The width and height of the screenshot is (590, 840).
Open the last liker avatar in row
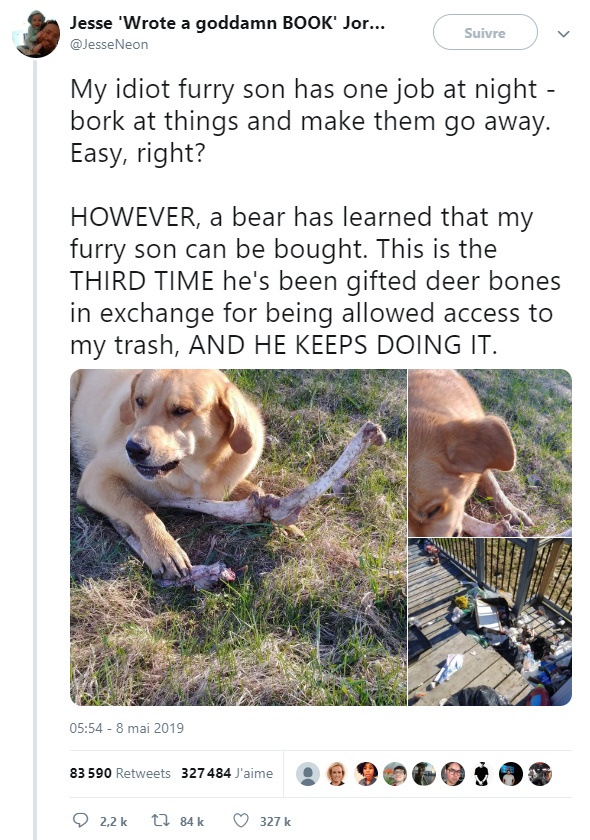(540, 774)
